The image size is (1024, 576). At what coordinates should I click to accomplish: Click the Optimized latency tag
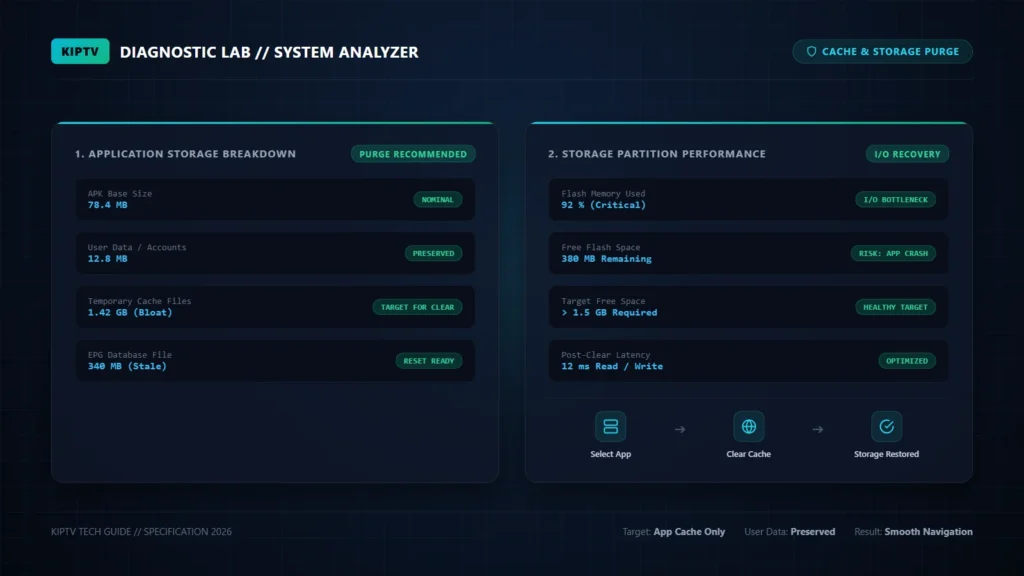click(x=906, y=360)
